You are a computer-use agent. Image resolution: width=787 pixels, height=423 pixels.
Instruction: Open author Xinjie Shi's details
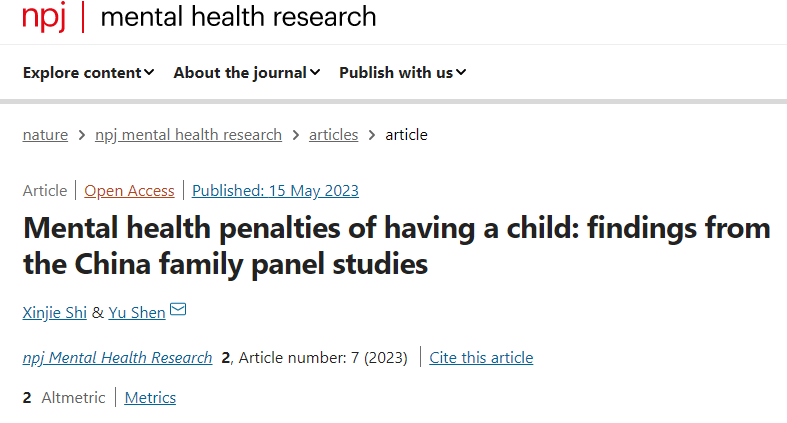(x=55, y=313)
